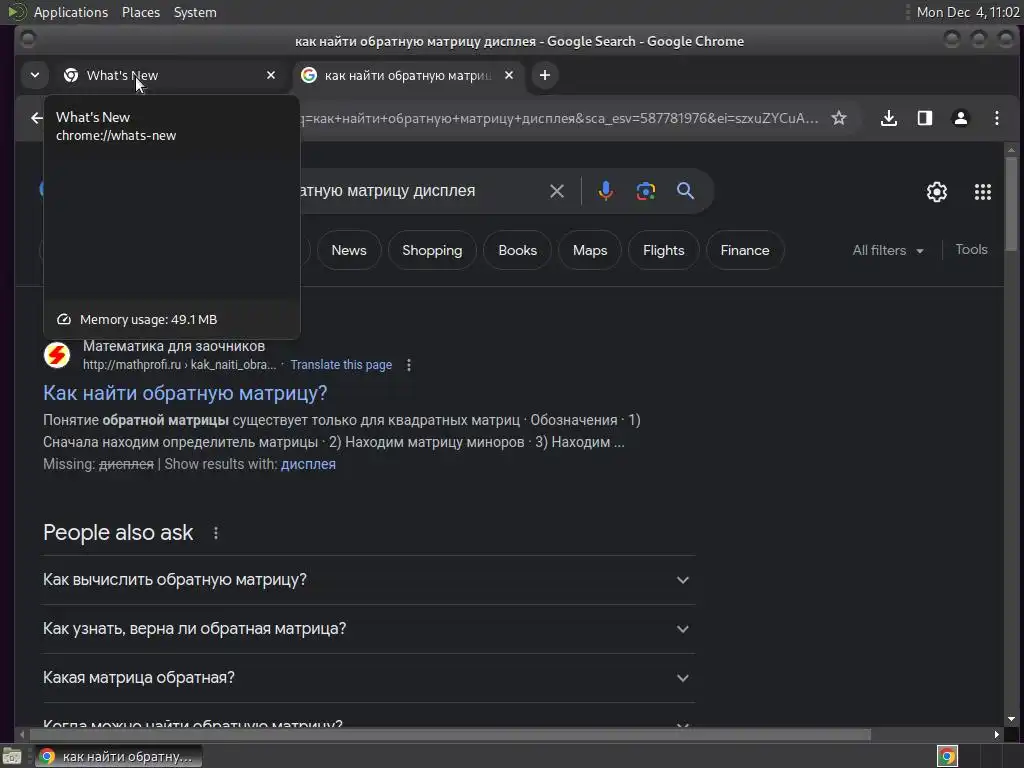
Task: Expand 'Как узнать, верна ли обратная матрица?'
Action: (x=369, y=629)
